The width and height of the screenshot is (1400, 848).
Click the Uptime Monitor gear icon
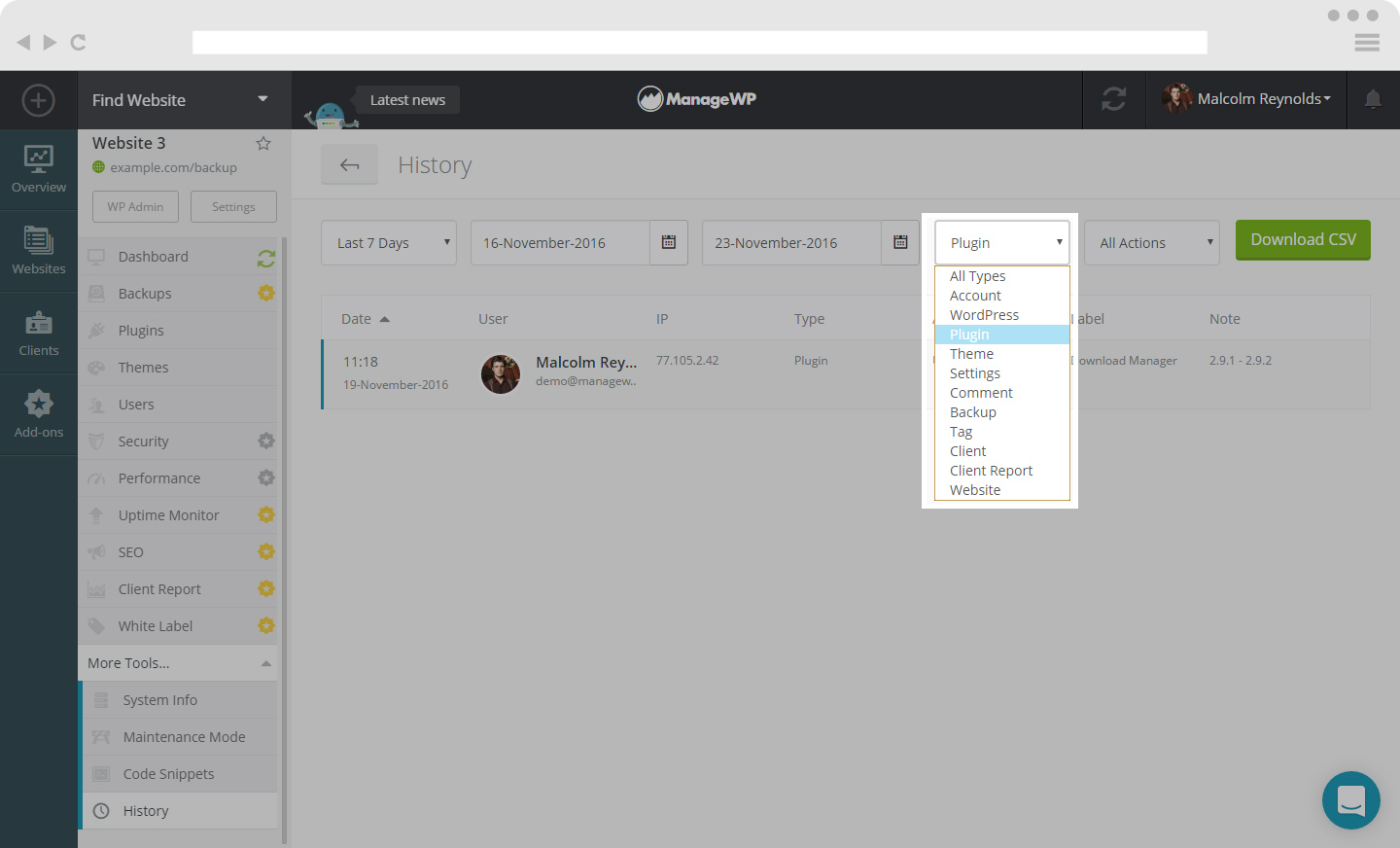pyautogui.click(x=266, y=514)
